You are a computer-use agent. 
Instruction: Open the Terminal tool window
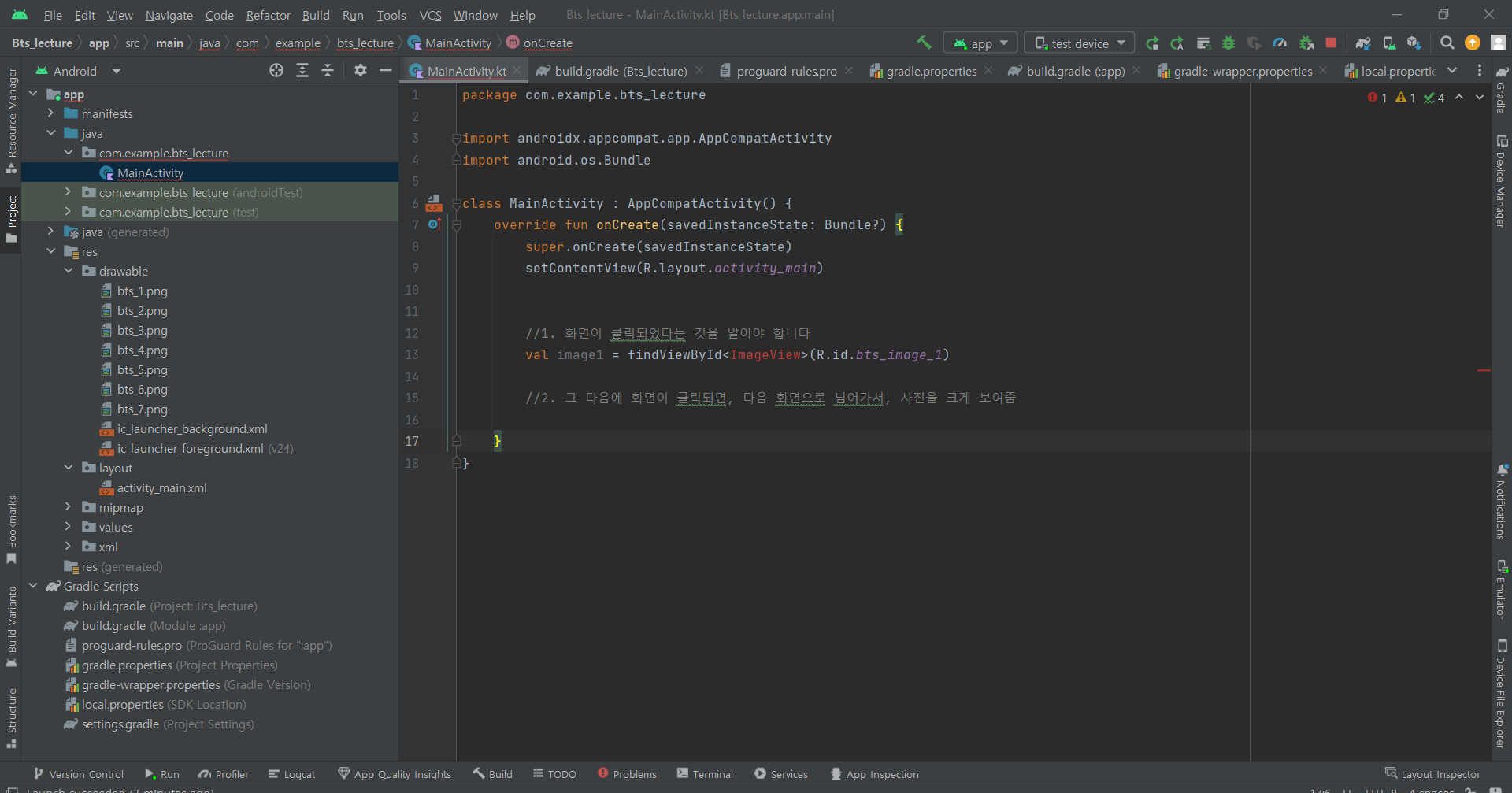[705, 774]
